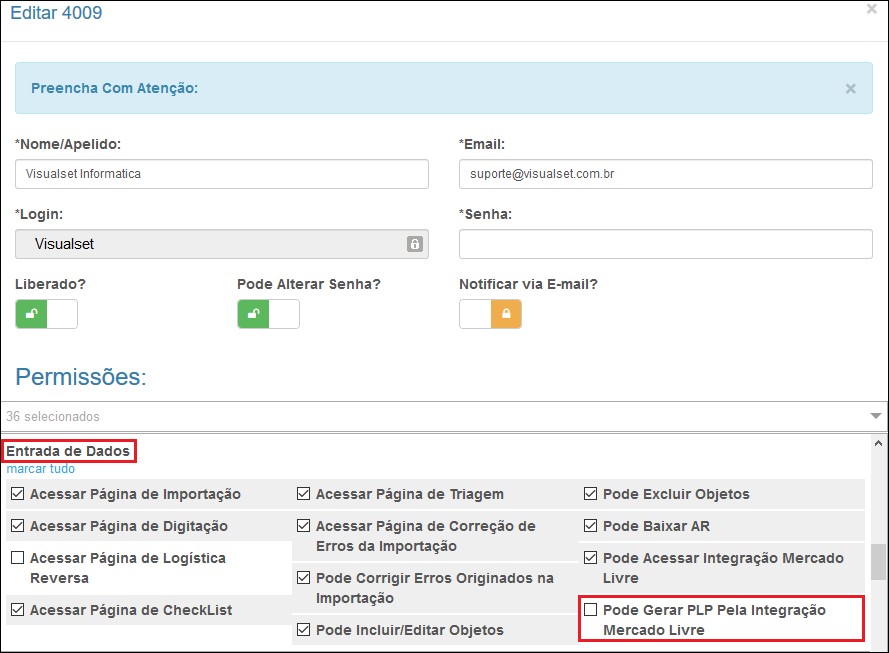
Task: Toggle the Pode Alterar Senha switch
Action: coord(268,314)
